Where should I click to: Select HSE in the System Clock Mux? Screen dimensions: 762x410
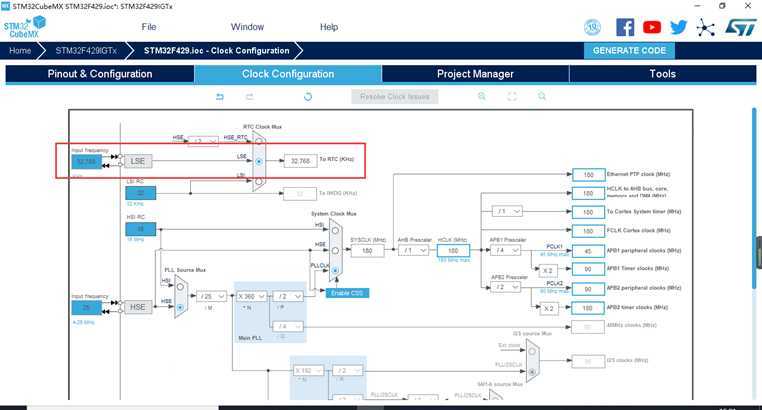(335, 250)
